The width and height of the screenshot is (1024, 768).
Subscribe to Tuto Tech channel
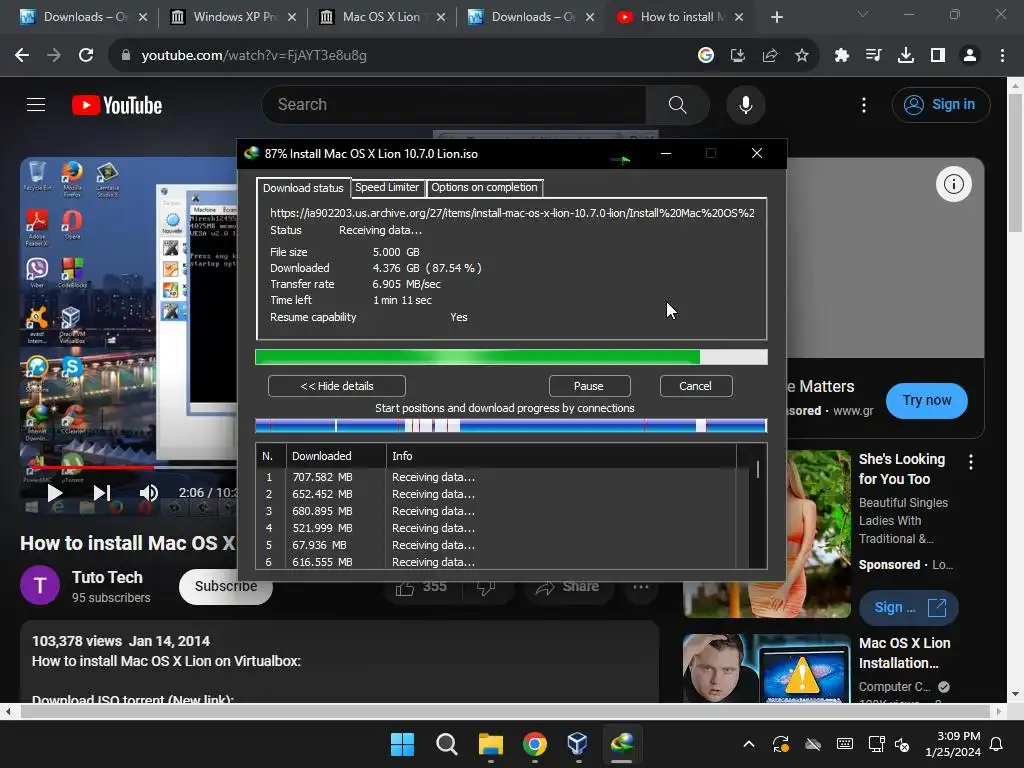[x=225, y=586]
